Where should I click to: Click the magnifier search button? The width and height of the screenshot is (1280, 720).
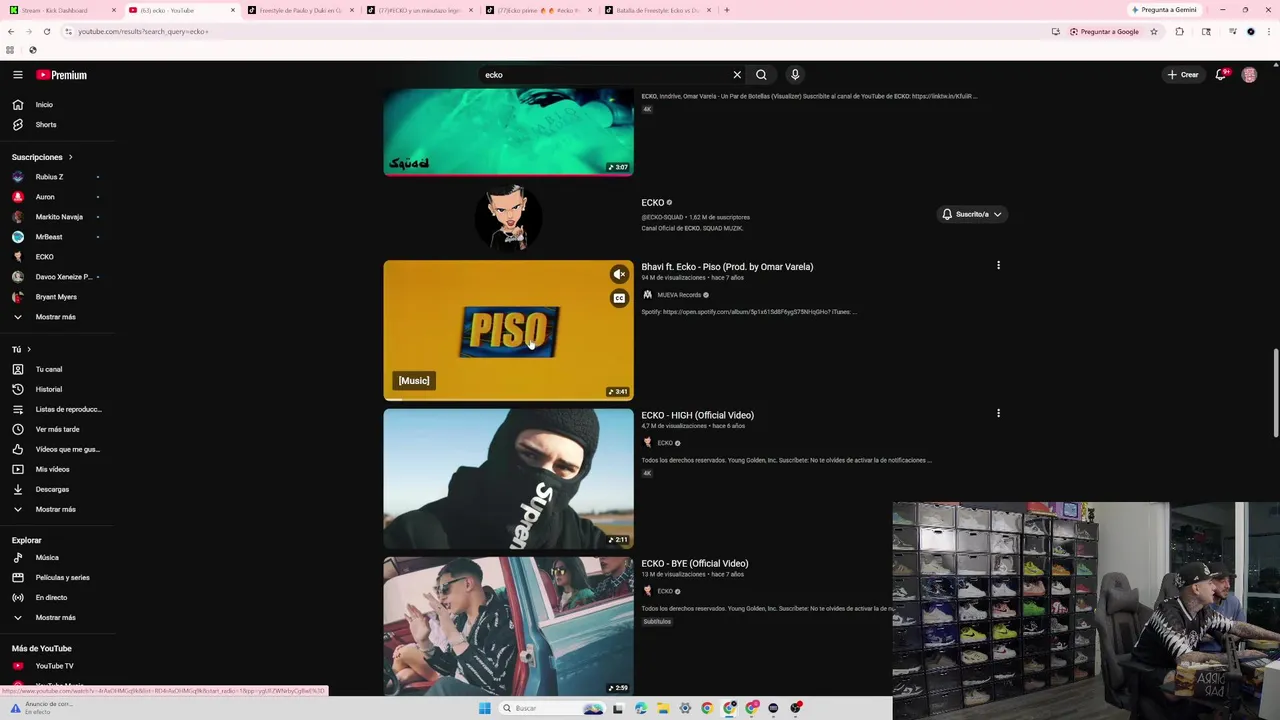click(x=761, y=75)
